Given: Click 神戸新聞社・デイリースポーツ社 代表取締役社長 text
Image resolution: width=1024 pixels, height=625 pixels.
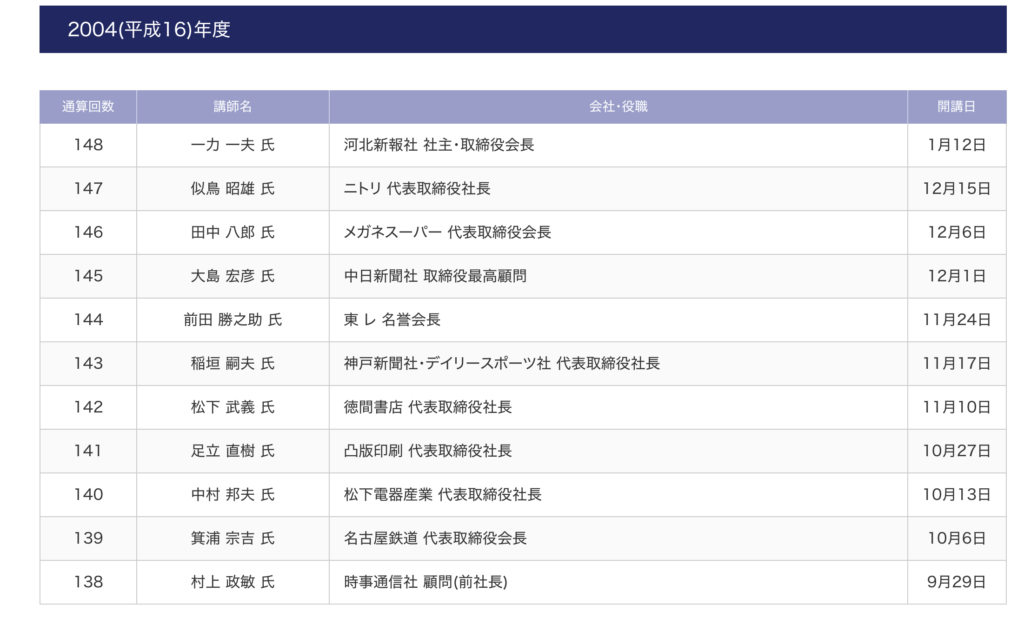Looking at the screenshot, I should click(x=502, y=364).
